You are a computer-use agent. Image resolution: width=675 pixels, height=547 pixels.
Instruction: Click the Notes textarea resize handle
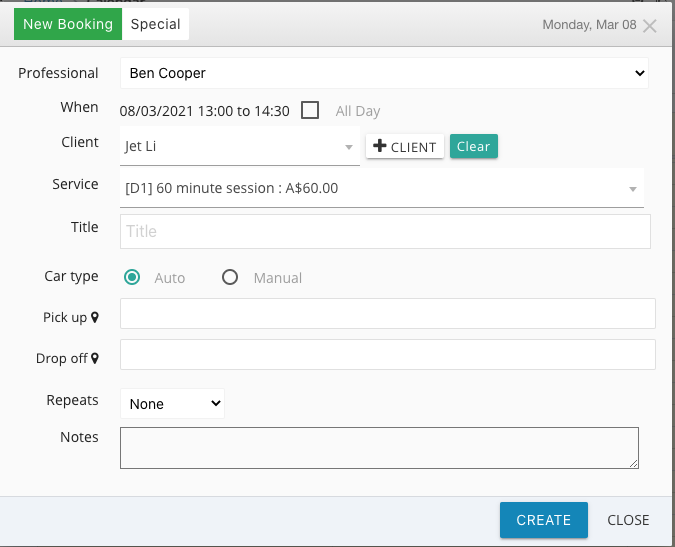(x=633, y=464)
